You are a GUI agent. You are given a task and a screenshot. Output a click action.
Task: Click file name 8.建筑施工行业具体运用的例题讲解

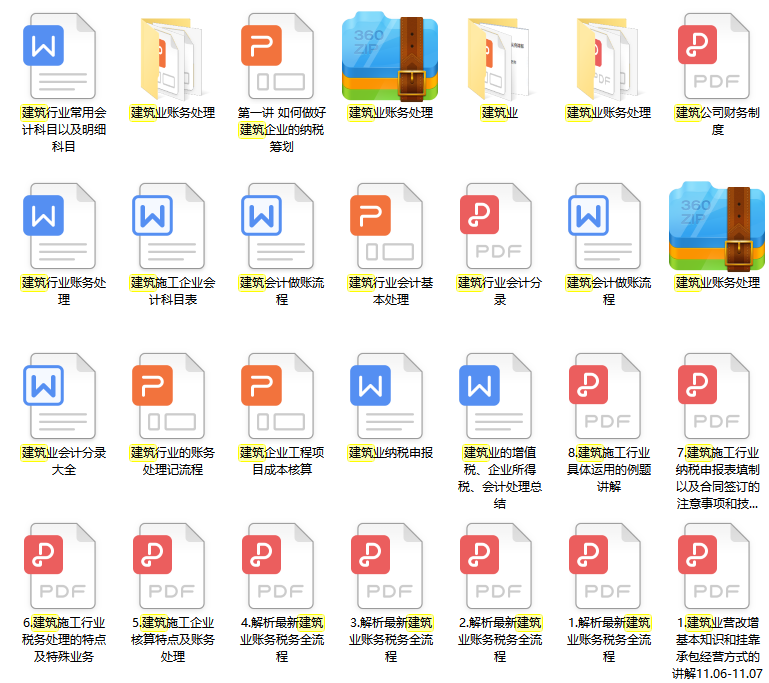pyautogui.click(x=609, y=469)
